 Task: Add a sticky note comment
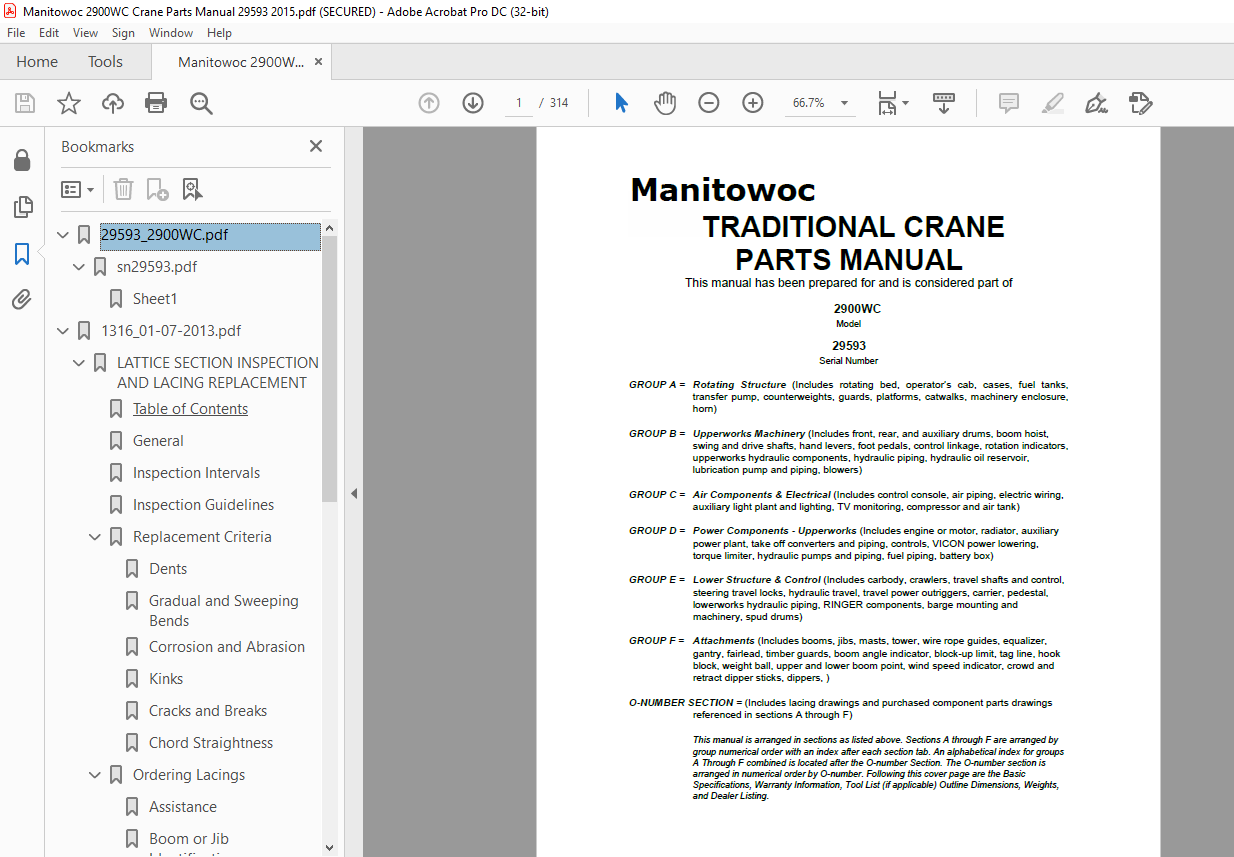tap(1008, 103)
